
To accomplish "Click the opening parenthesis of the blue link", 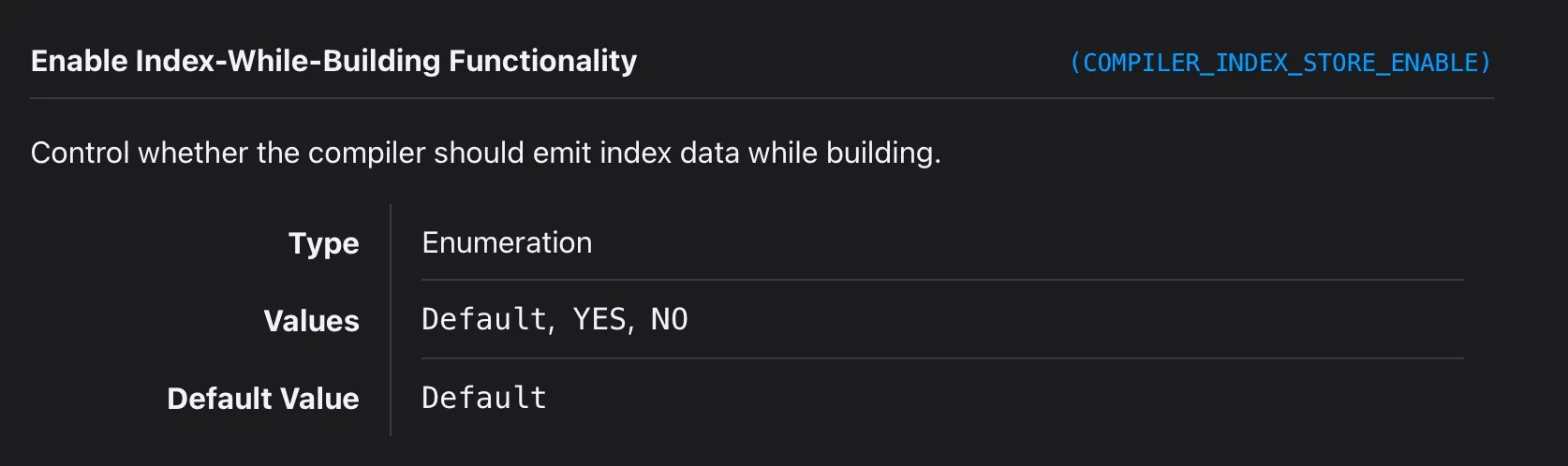I will (x=1075, y=63).
